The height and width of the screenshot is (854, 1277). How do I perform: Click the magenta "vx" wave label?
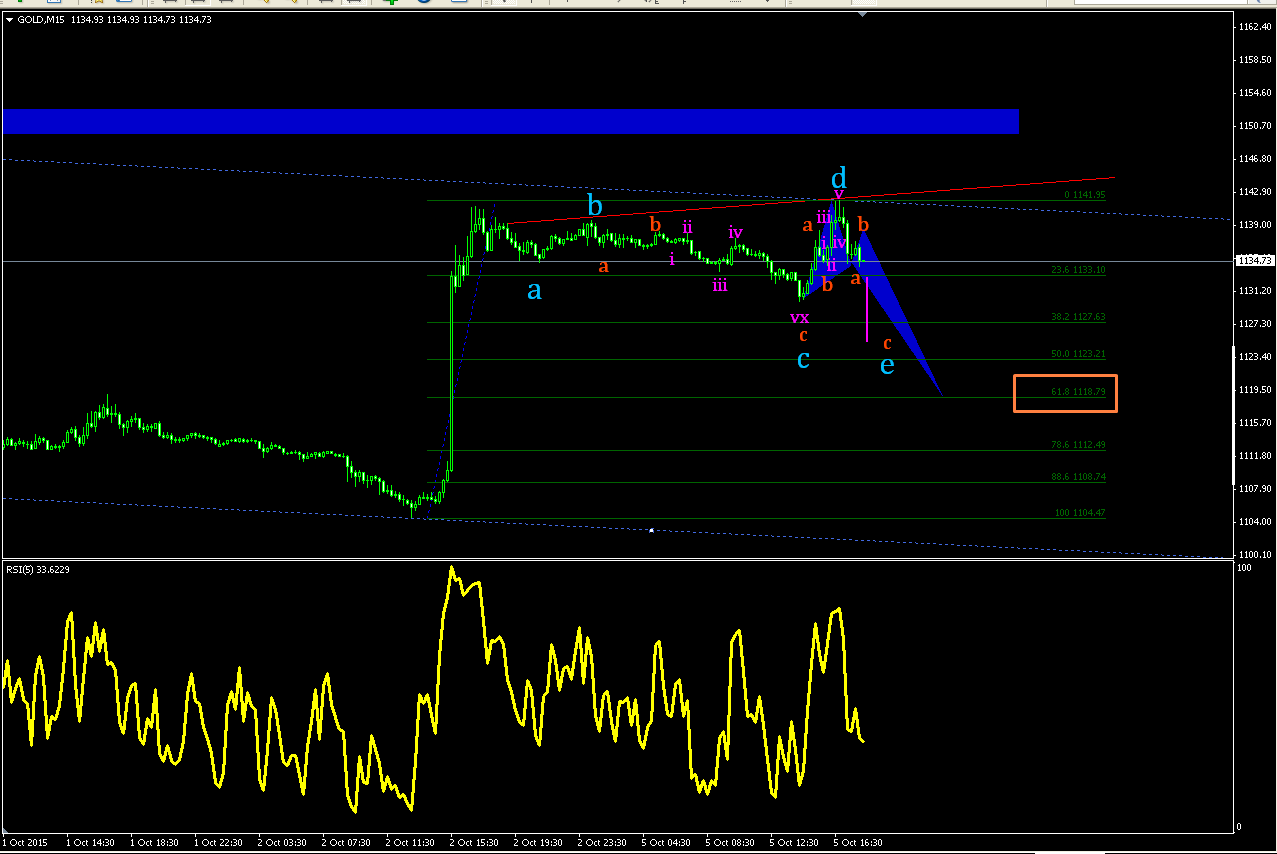pos(799,318)
